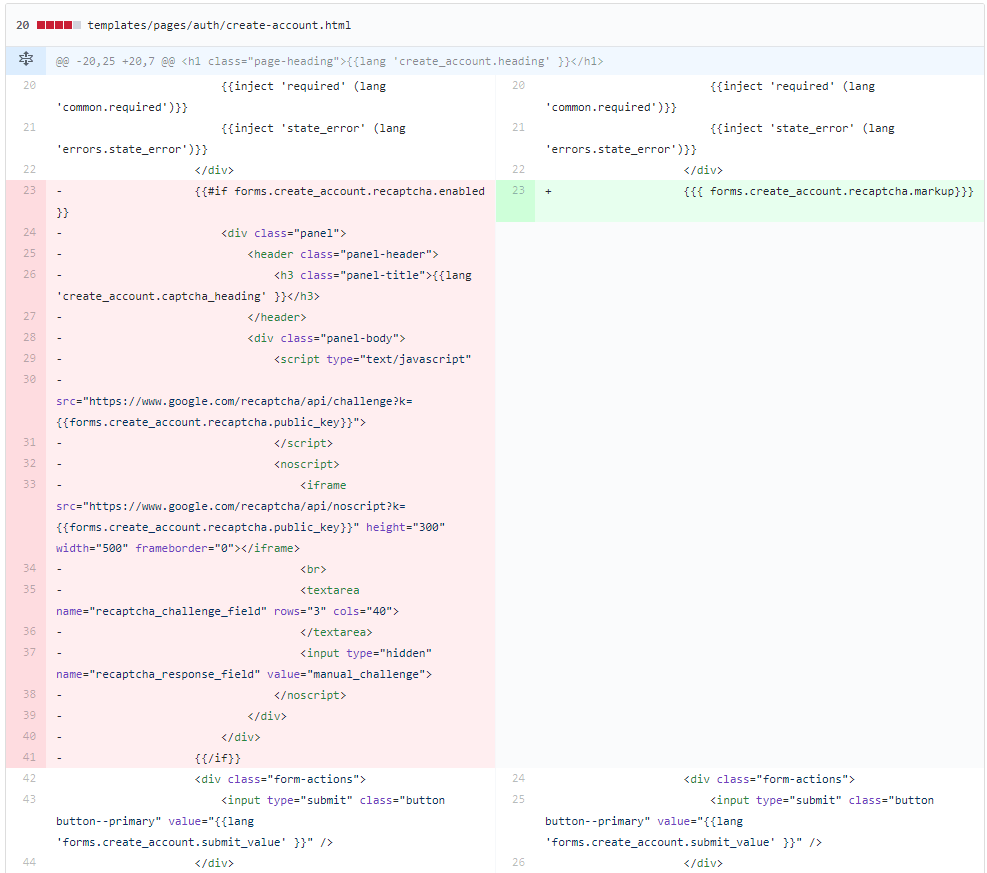Select left line number 23

point(30,190)
